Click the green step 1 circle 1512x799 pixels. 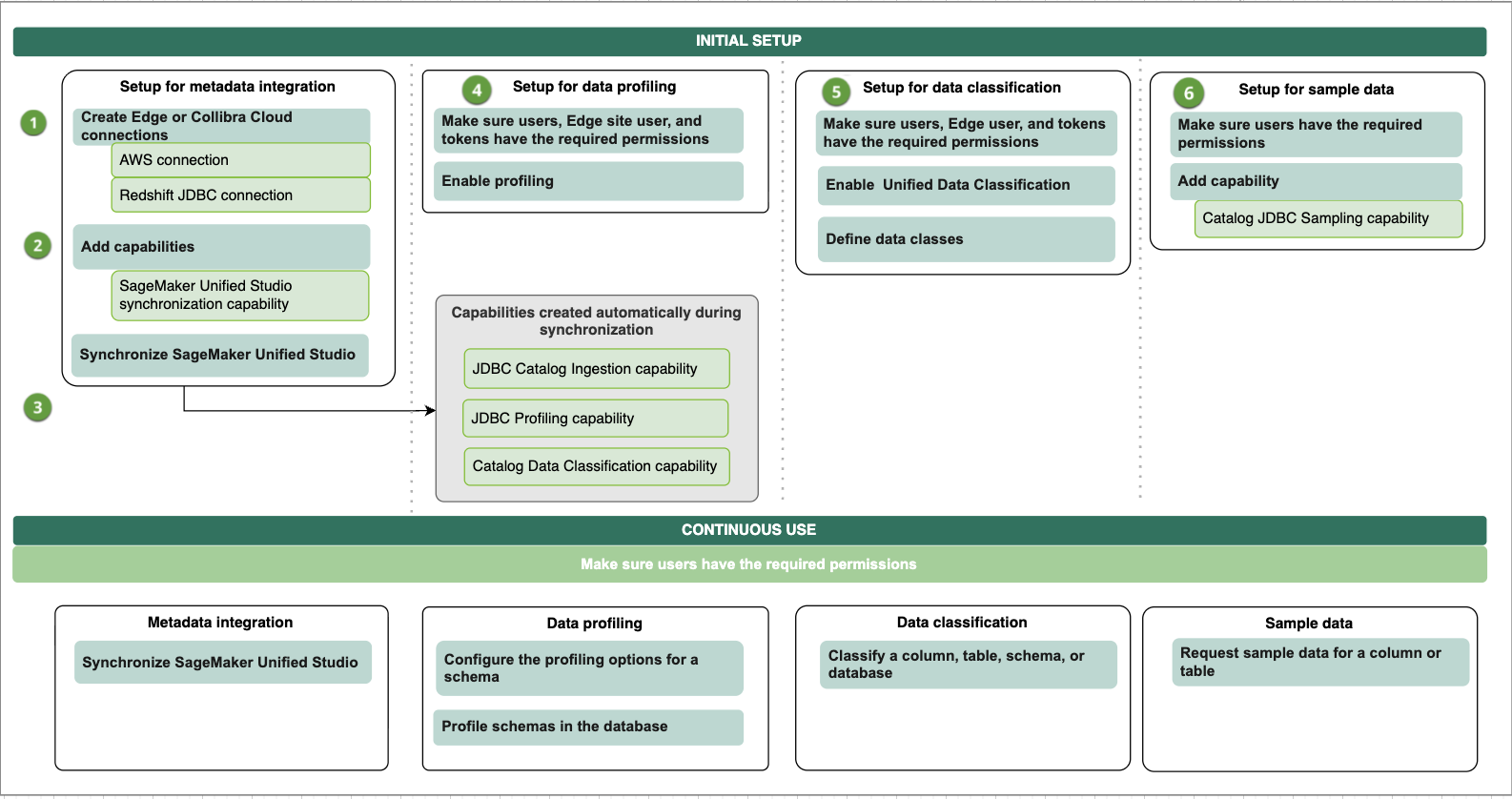click(33, 123)
